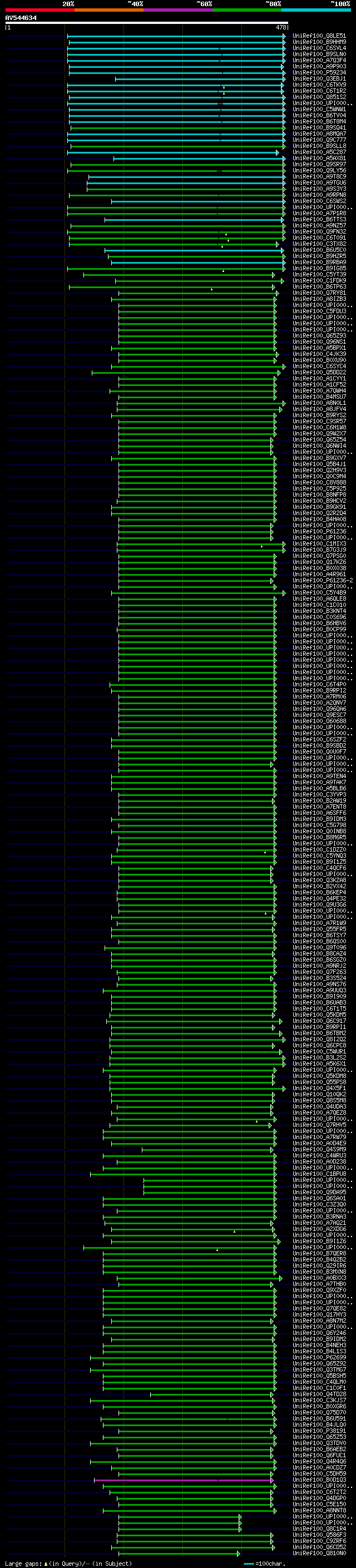356x1568 pixels.
Task: Click UniRef100_Q9T096 label
Action: click(x=319, y=948)
